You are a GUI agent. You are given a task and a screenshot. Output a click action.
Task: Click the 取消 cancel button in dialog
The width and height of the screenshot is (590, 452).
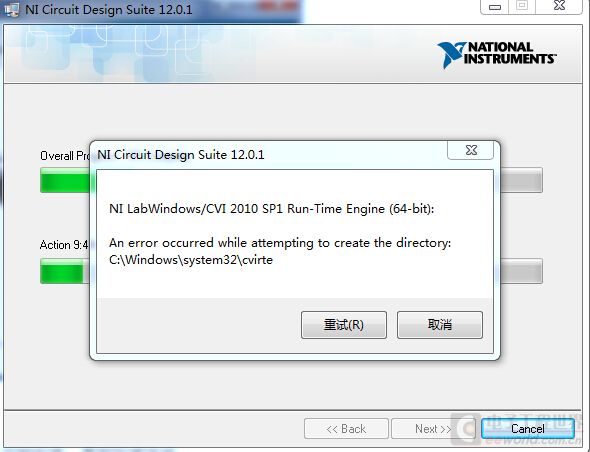(439, 324)
